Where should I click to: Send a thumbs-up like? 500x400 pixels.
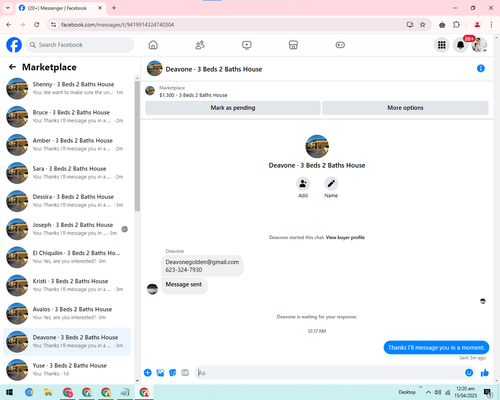tap(485, 373)
